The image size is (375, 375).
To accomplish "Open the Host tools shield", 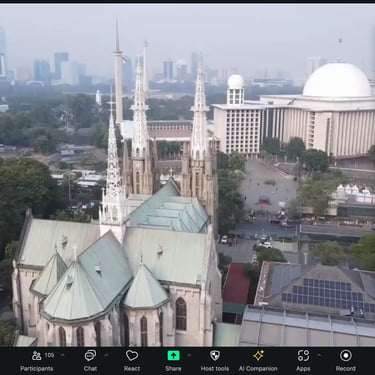I will click(215, 361).
